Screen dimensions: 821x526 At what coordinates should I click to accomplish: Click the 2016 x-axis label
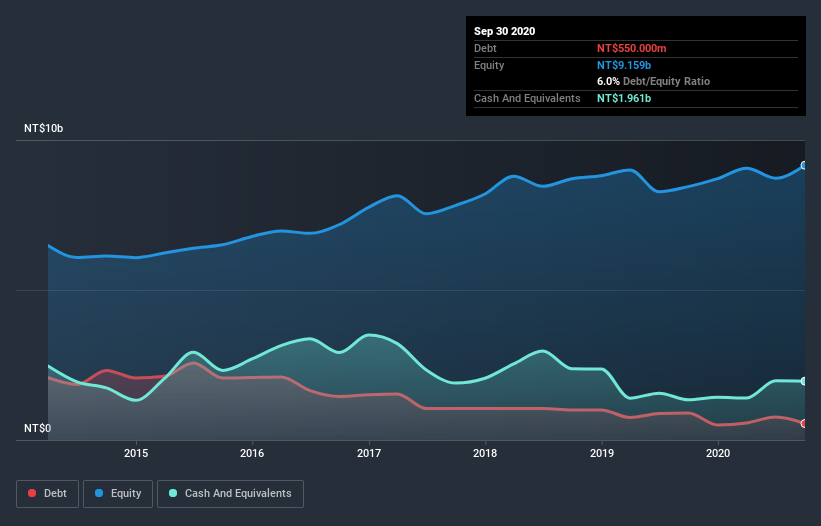click(252, 453)
